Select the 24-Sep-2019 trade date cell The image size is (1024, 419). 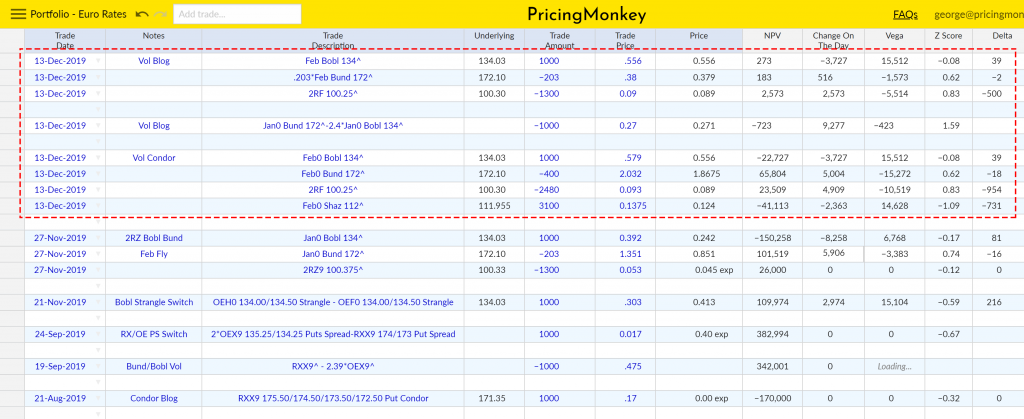pos(65,334)
